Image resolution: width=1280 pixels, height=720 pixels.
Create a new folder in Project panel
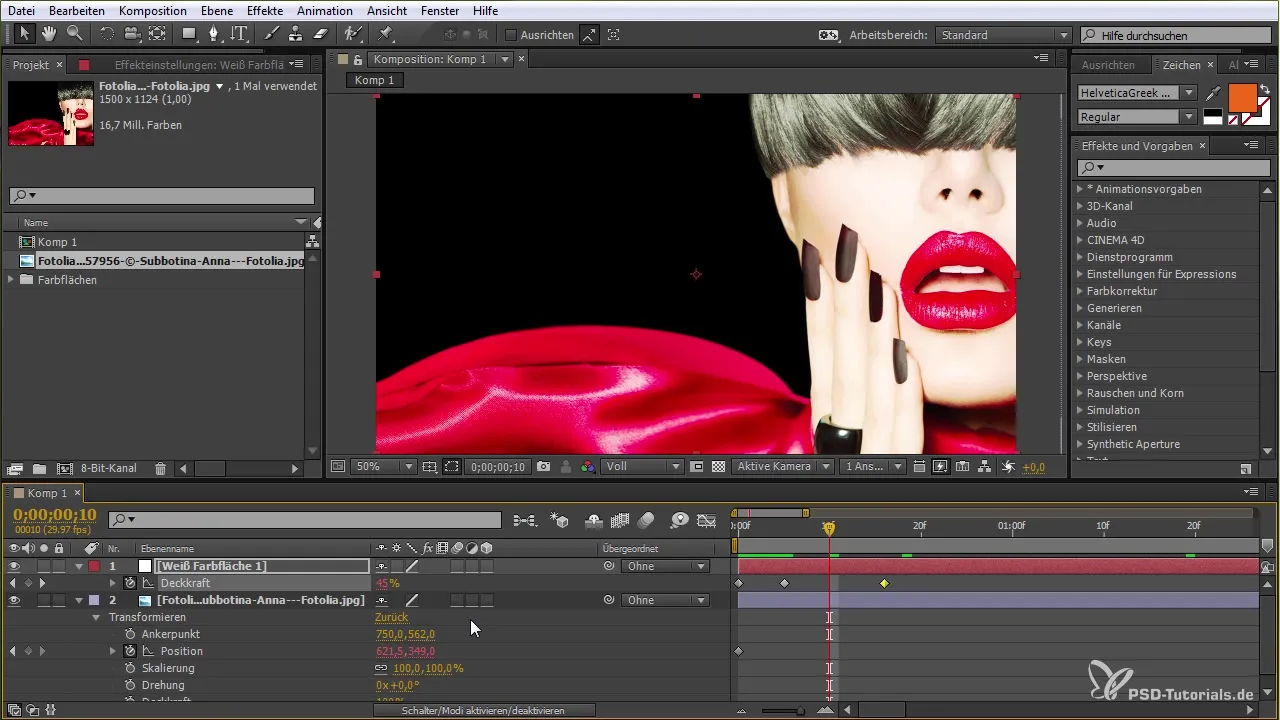(x=39, y=468)
